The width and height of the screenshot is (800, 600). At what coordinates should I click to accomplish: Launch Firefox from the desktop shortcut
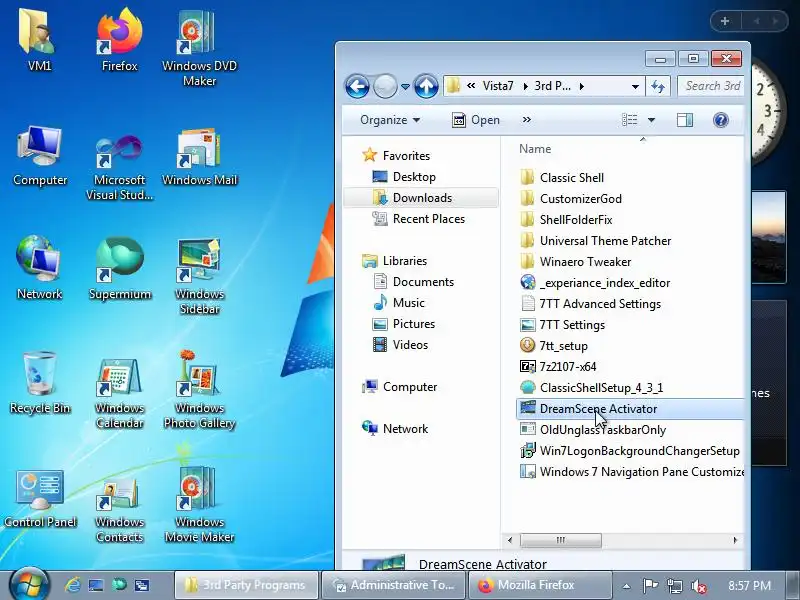click(119, 41)
